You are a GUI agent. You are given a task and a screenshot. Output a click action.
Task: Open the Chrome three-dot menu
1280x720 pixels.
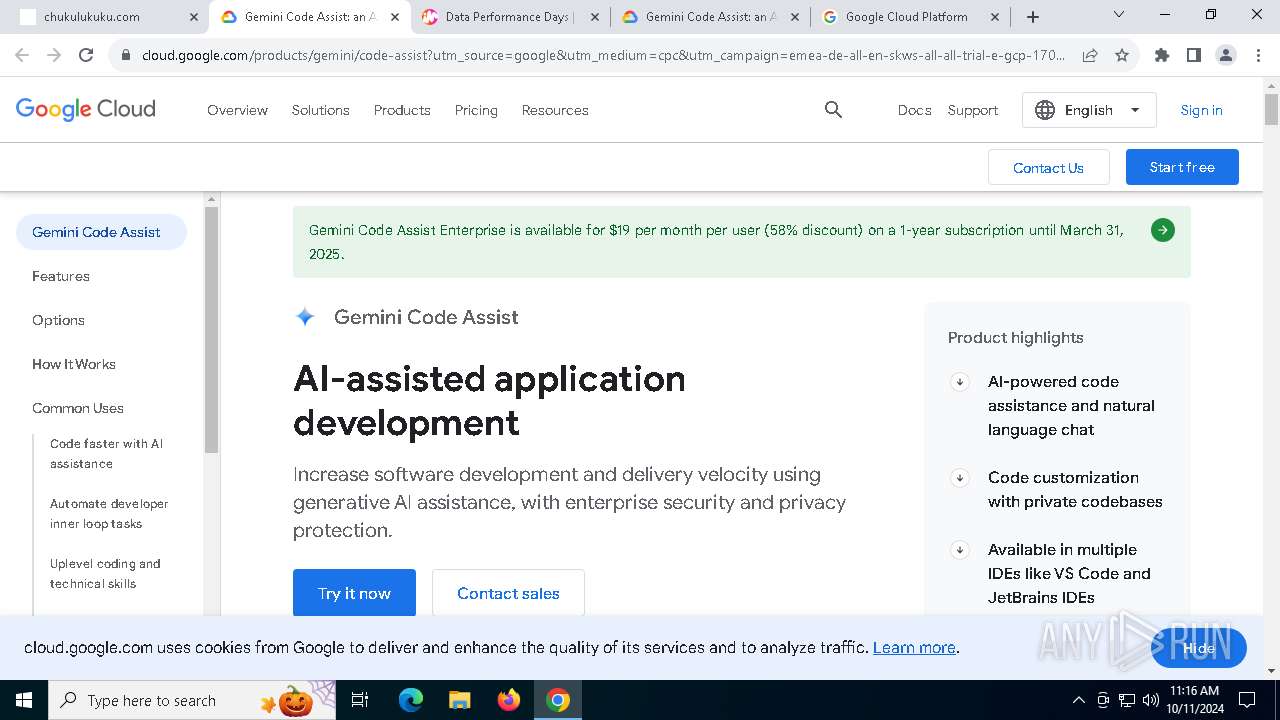pos(1258,56)
